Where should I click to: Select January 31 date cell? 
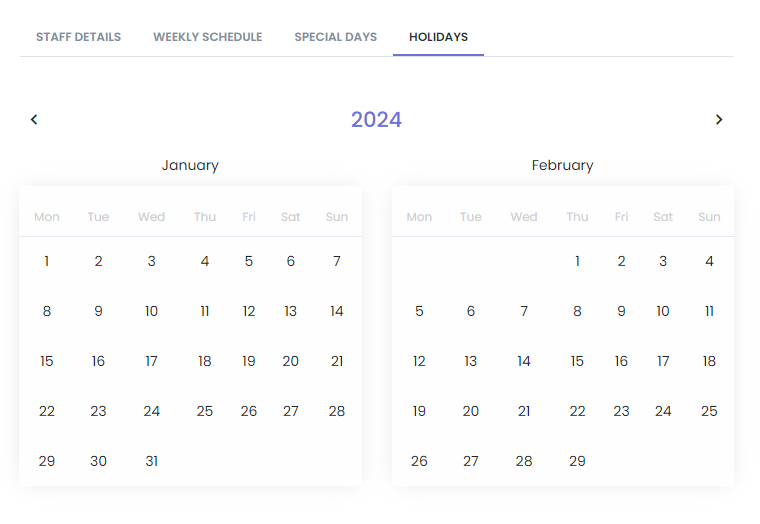[151, 461]
